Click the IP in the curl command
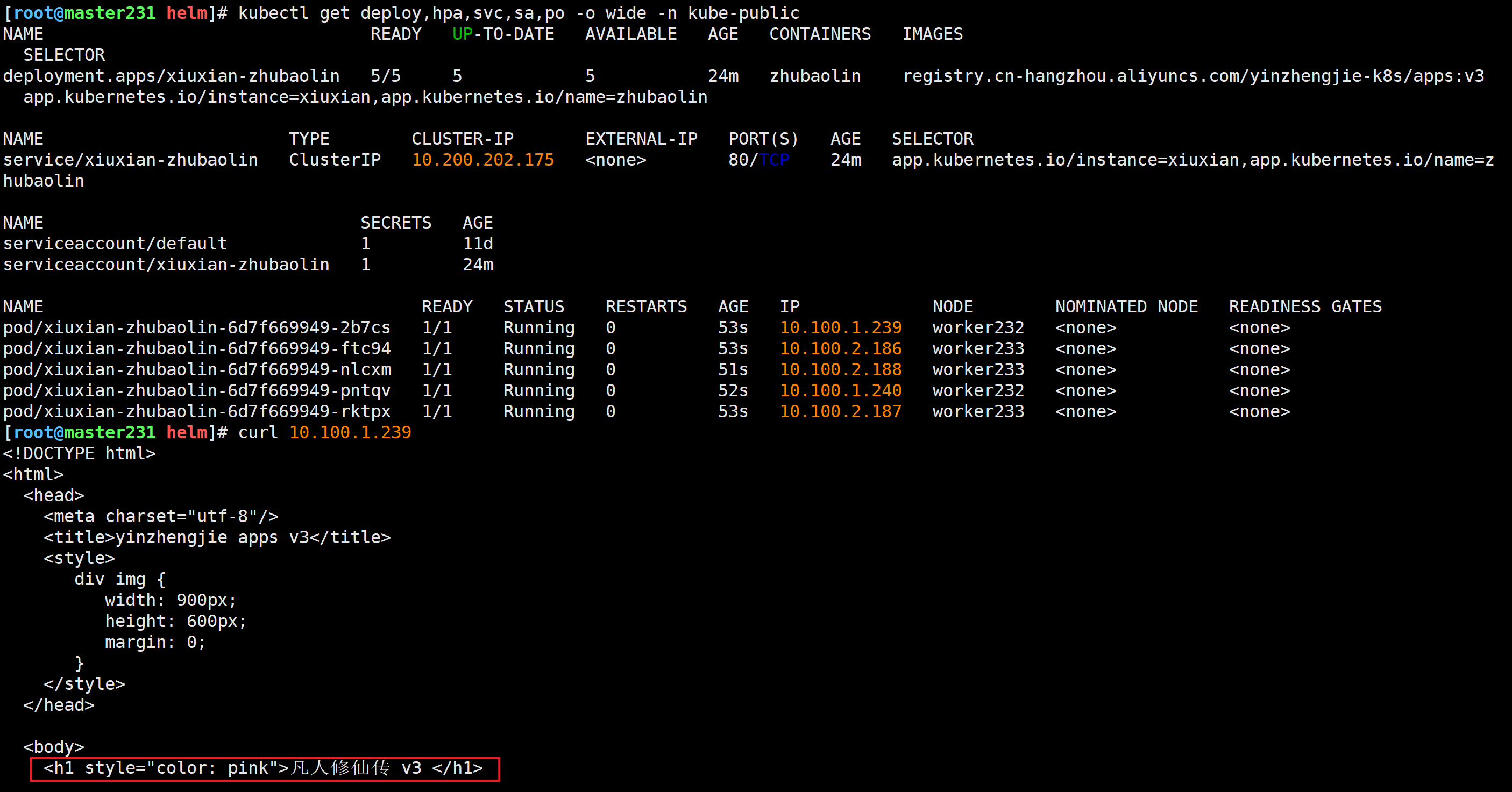The image size is (1512, 792). pyautogui.click(x=350, y=432)
